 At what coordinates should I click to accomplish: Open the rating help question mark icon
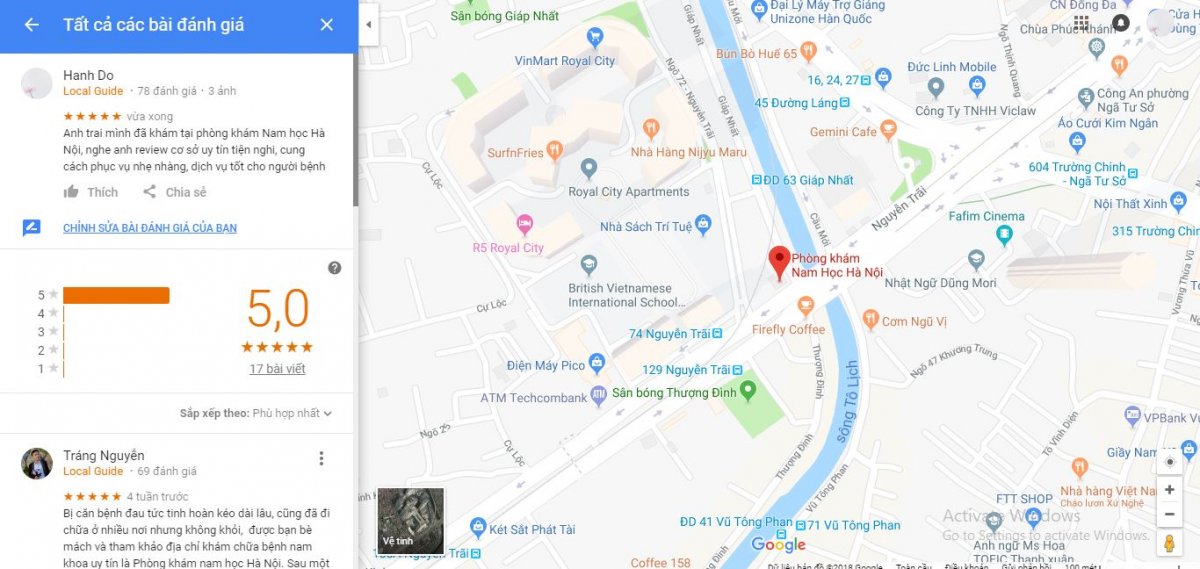334,268
